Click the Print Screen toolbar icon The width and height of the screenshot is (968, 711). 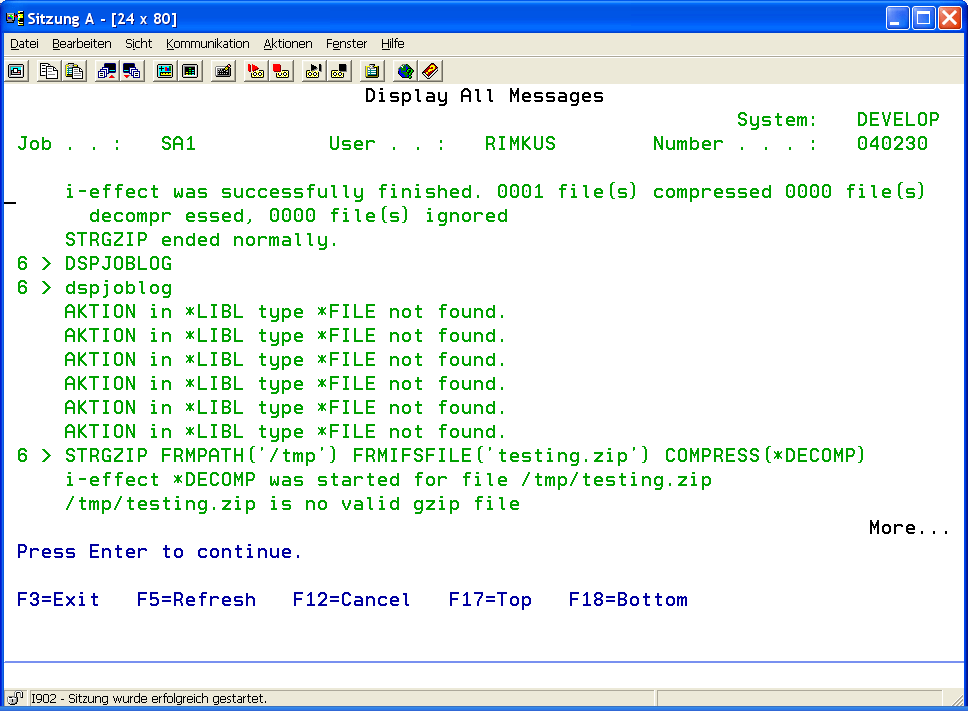(x=17, y=71)
